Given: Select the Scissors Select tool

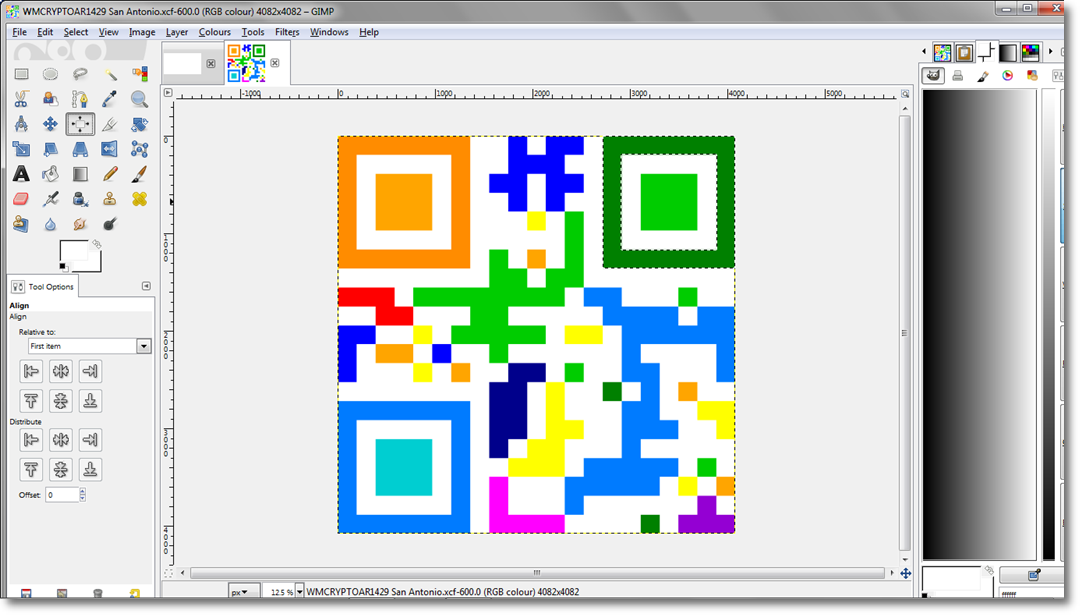Looking at the screenshot, I should click(21, 99).
